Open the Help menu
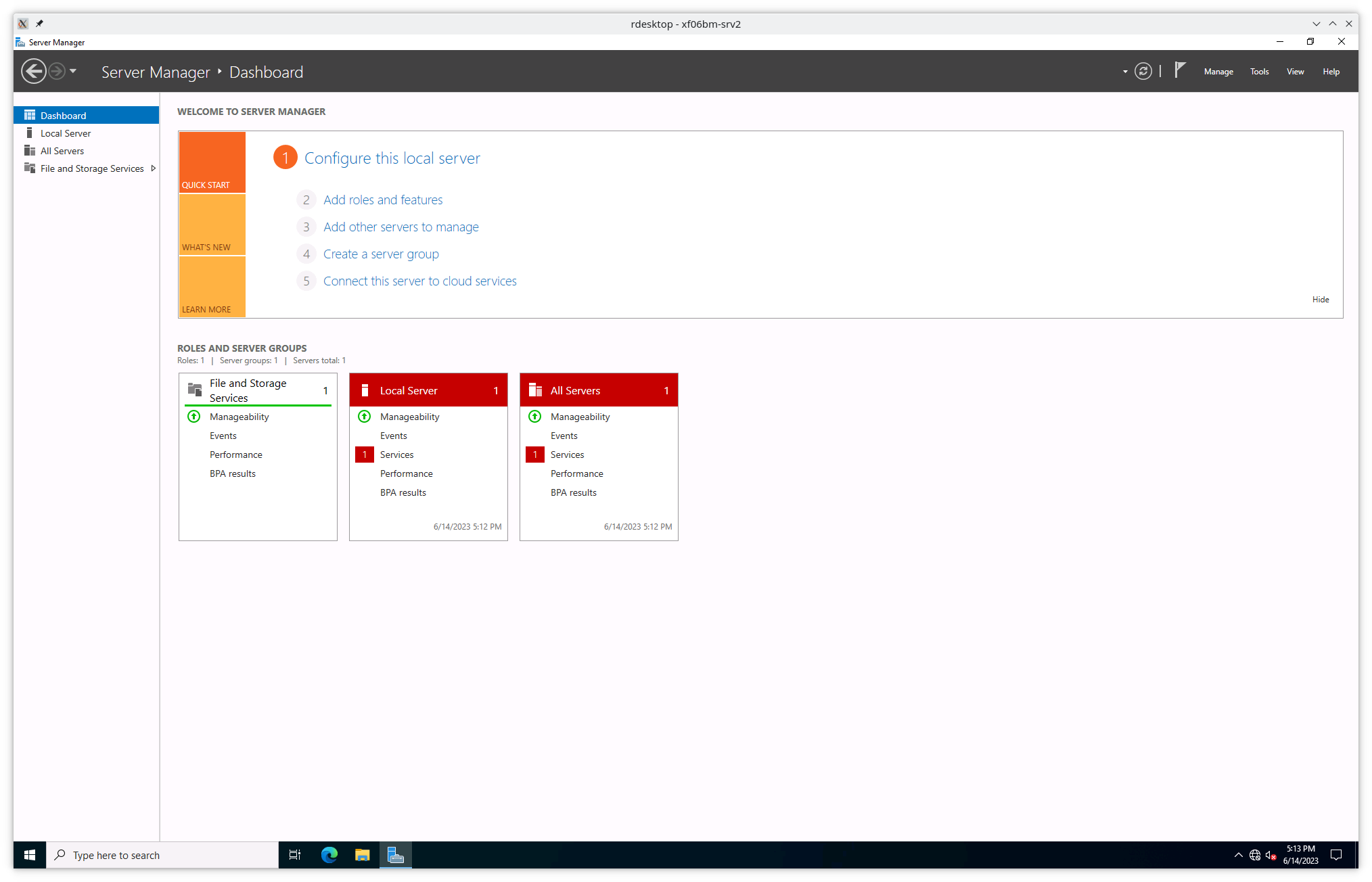This screenshot has height=882, width=1372. [1331, 72]
